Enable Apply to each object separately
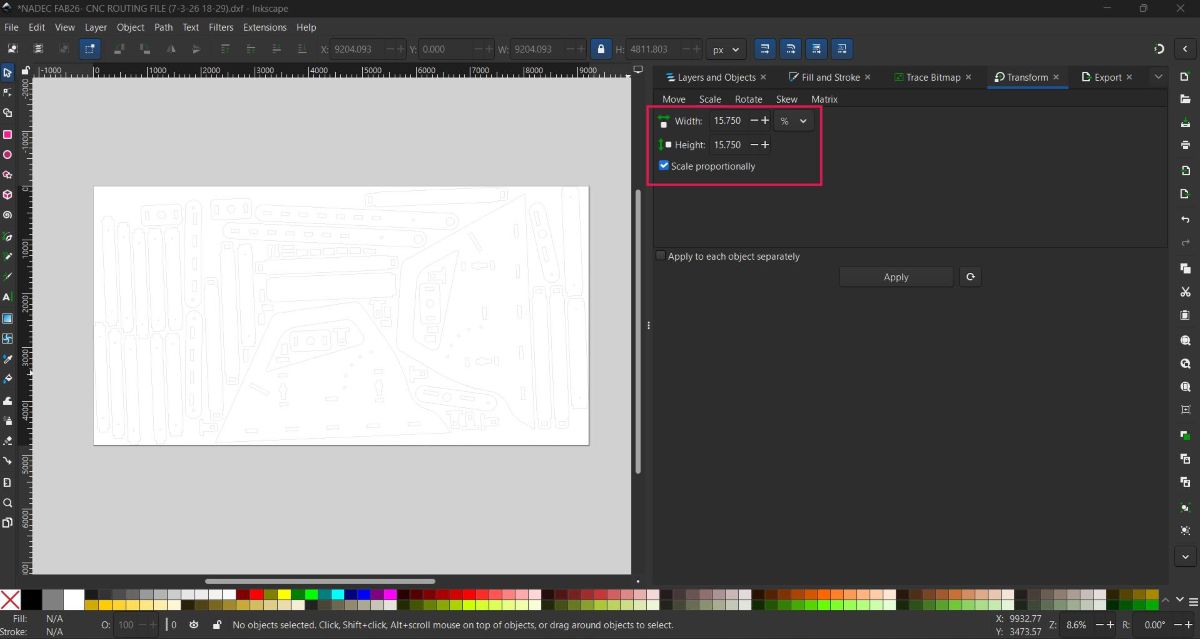 (x=660, y=256)
